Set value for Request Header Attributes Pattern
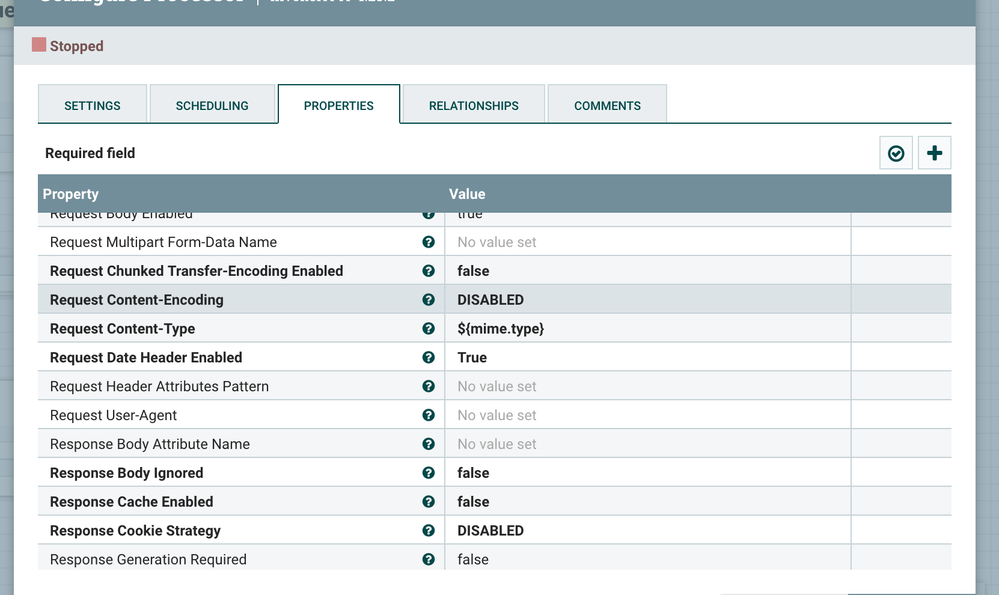The image size is (999, 595). (647, 386)
